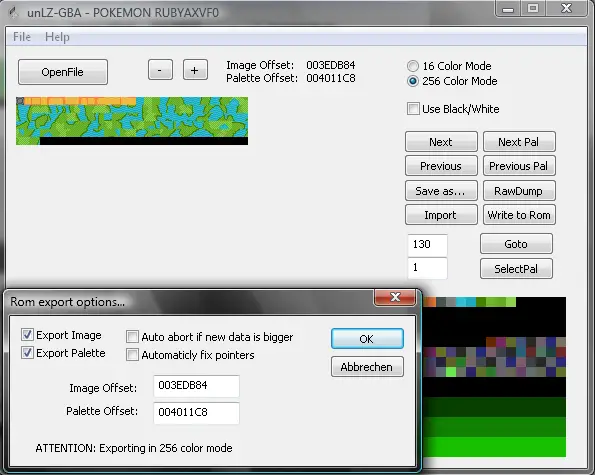Open the Help menu

[x=57, y=37]
